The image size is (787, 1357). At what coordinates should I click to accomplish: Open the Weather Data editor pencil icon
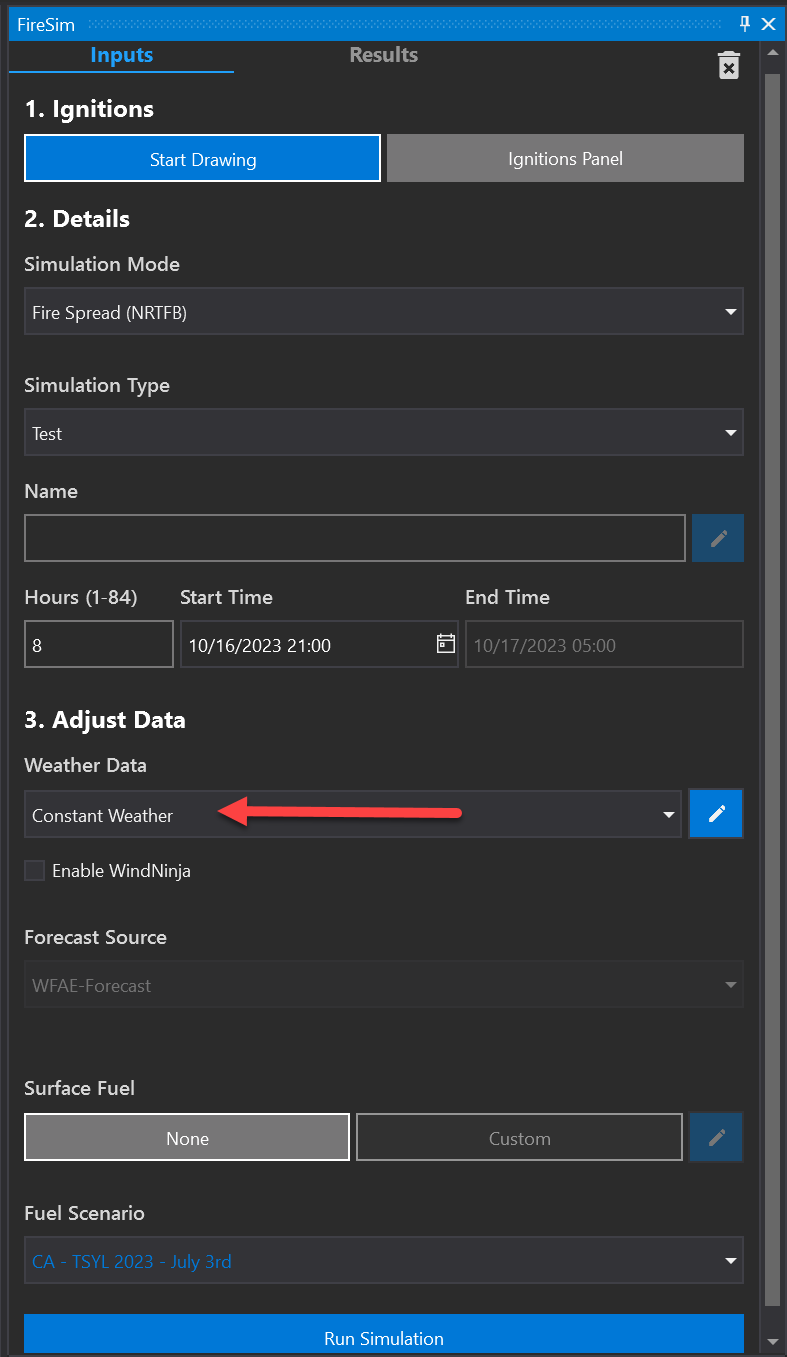716,813
